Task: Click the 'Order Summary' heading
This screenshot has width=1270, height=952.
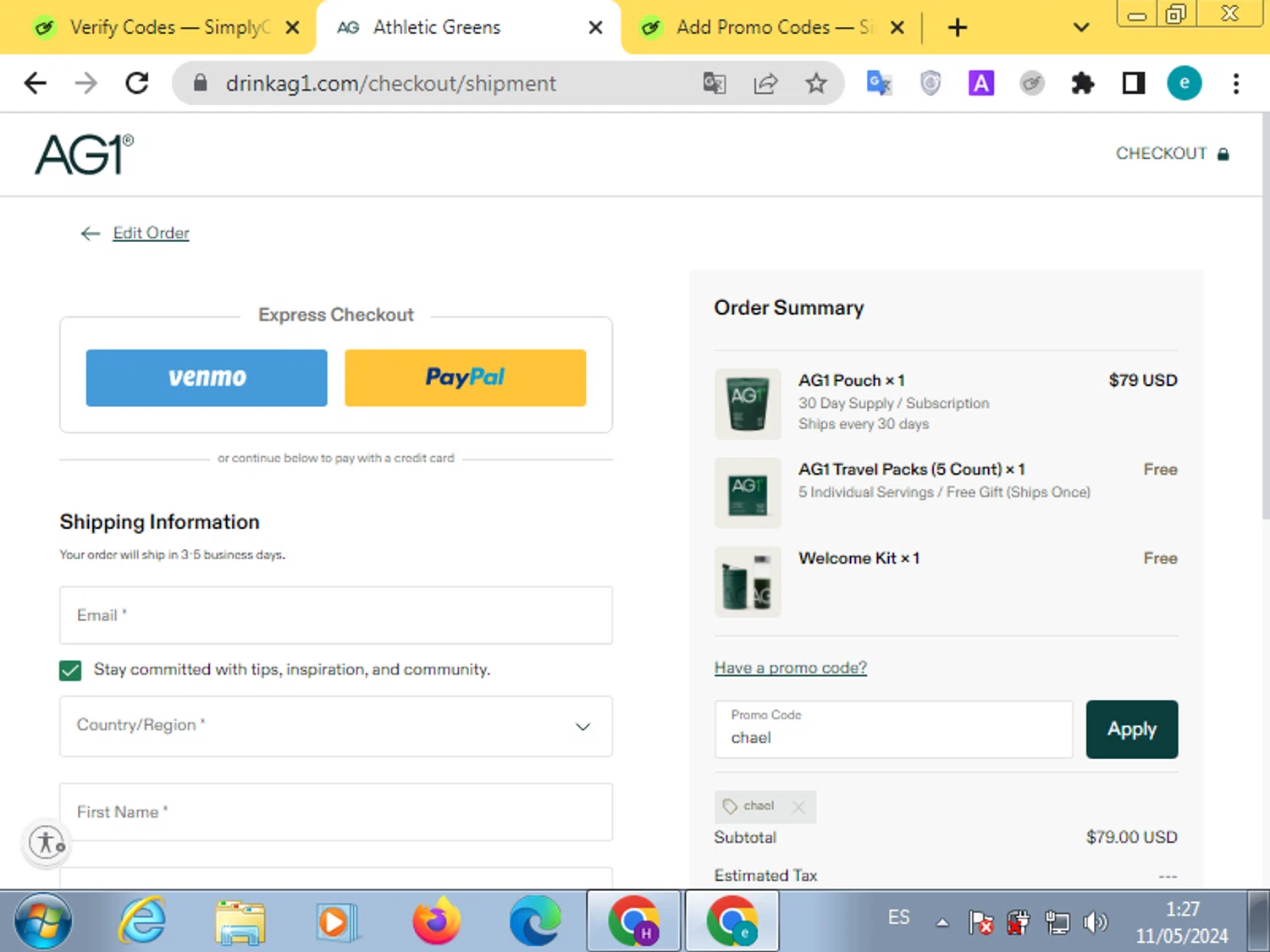Action: (789, 307)
